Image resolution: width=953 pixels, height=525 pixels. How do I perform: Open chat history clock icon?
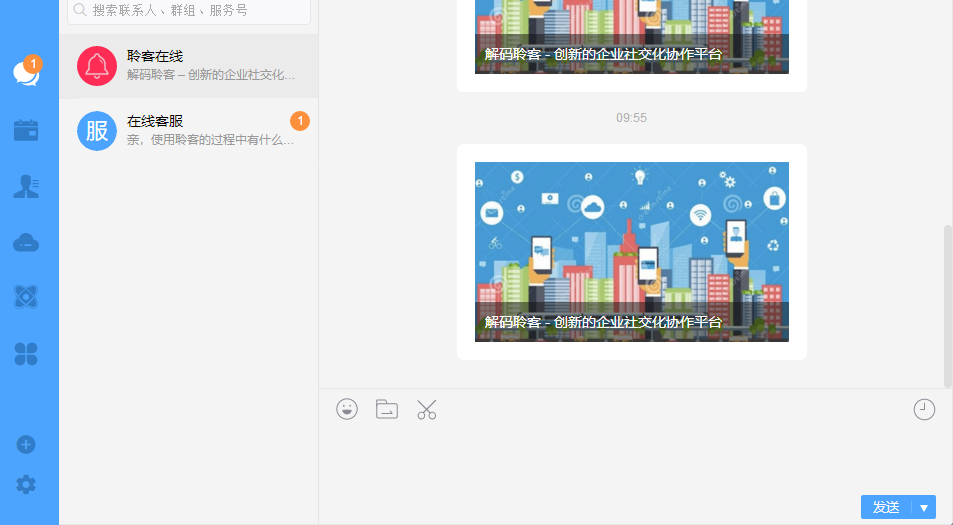coord(924,409)
